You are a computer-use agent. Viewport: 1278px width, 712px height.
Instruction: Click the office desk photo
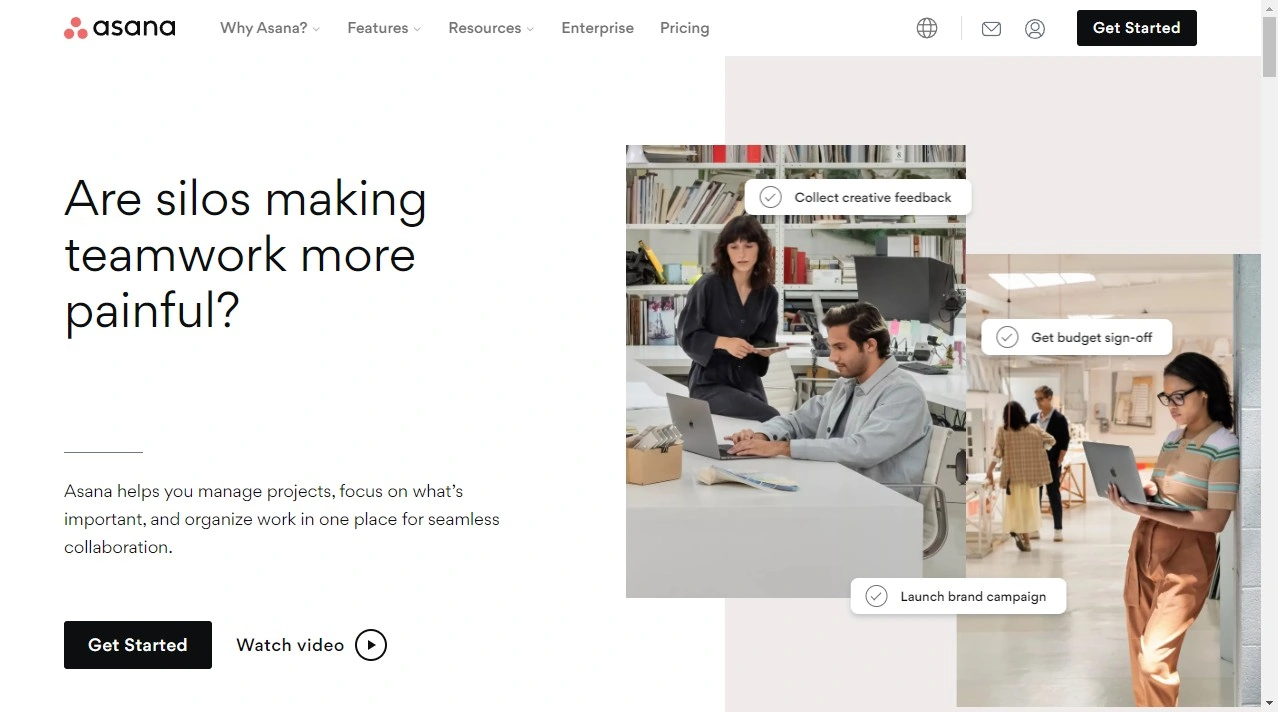click(x=780, y=420)
